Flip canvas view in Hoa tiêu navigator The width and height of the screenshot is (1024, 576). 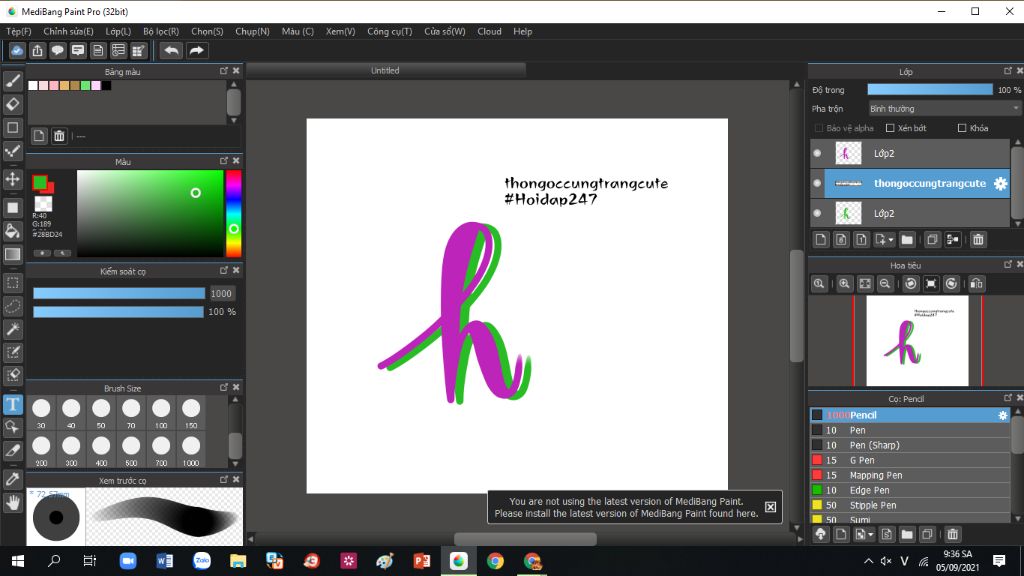click(976, 283)
